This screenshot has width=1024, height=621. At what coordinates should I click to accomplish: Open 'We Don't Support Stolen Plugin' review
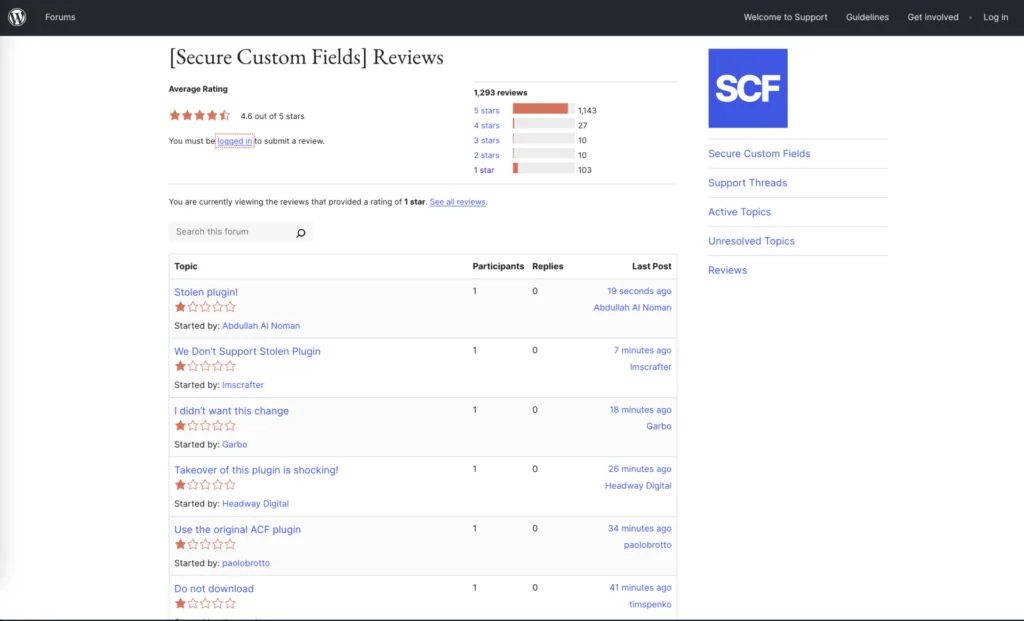(247, 351)
